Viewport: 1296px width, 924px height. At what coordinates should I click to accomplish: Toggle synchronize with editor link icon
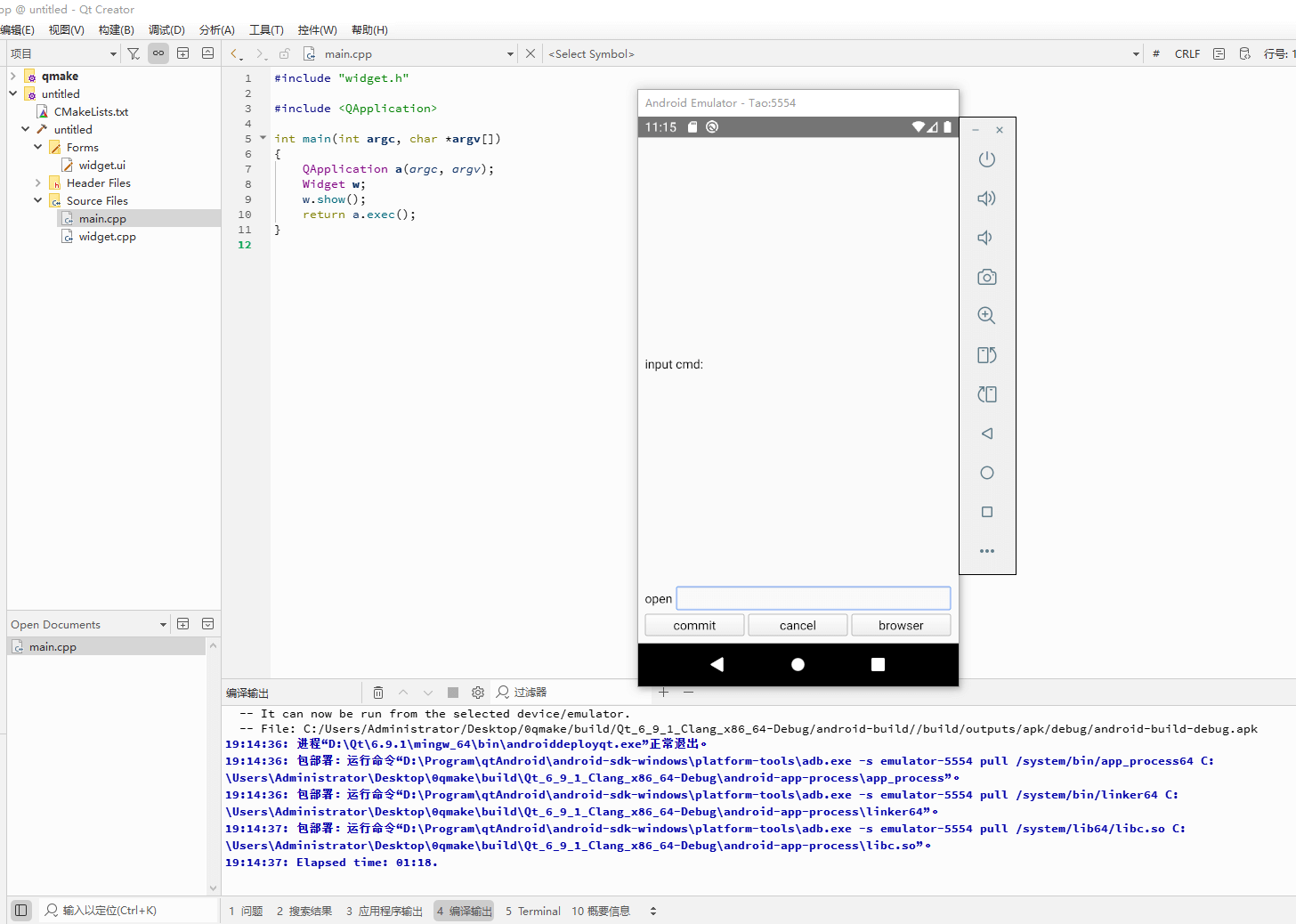pyautogui.click(x=158, y=53)
